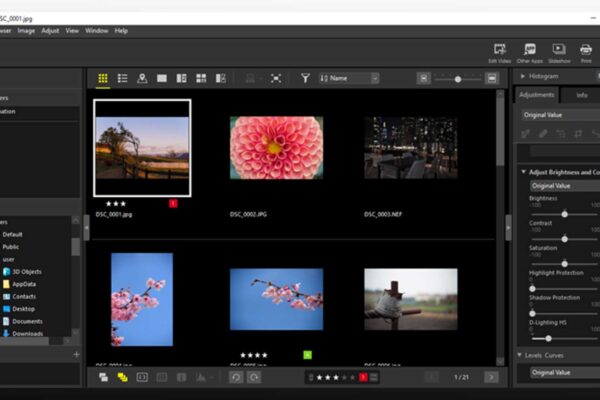Open the Name sort order dropdown
Screen dimensions: 600x400
(349, 78)
